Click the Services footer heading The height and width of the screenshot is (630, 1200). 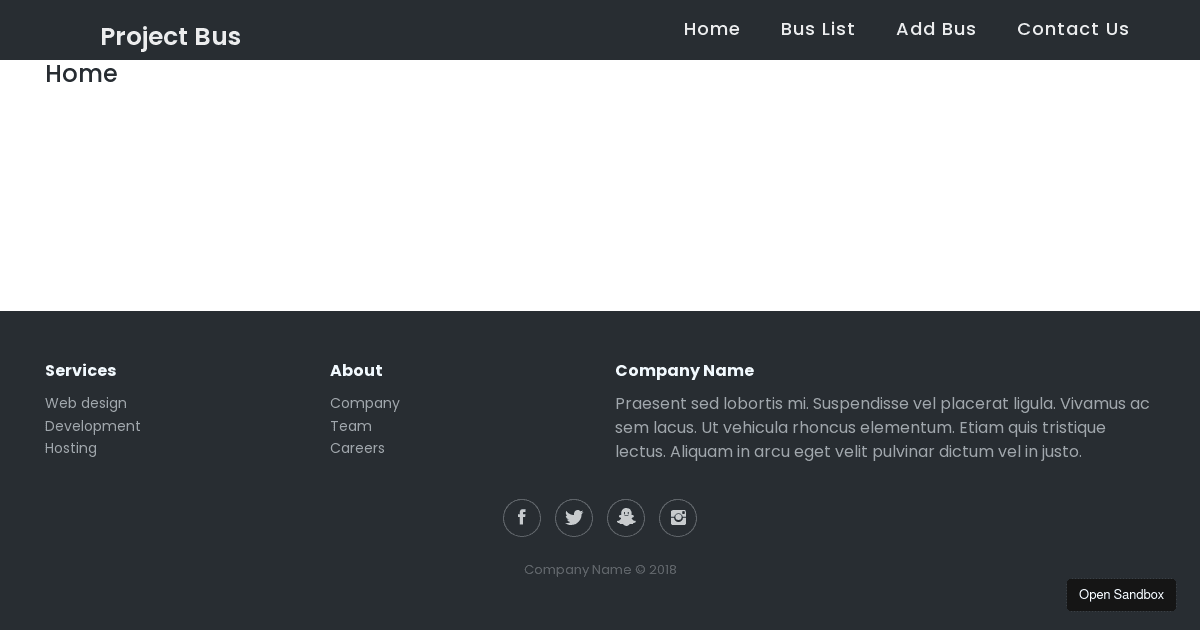point(80,370)
